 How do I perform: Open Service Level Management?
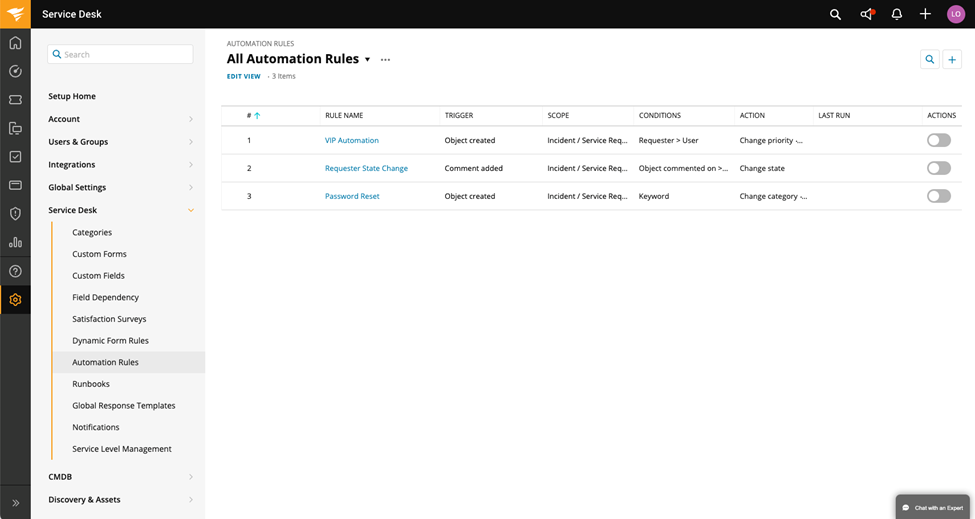point(122,449)
